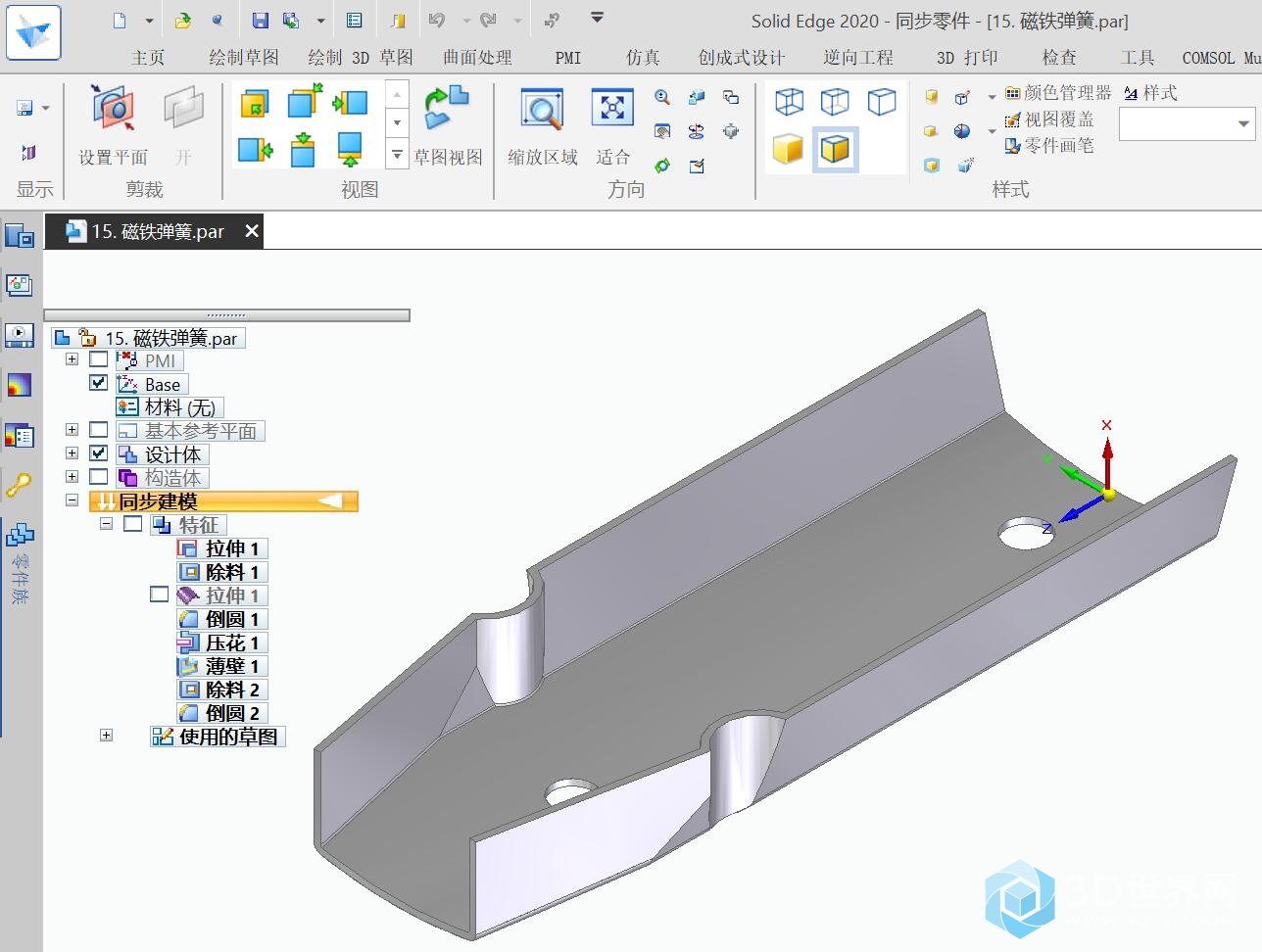The width and height of the screenshot is (1262, 952).
Task: Click the 设置平面 clipping plane icon
Action: (113, 110)
